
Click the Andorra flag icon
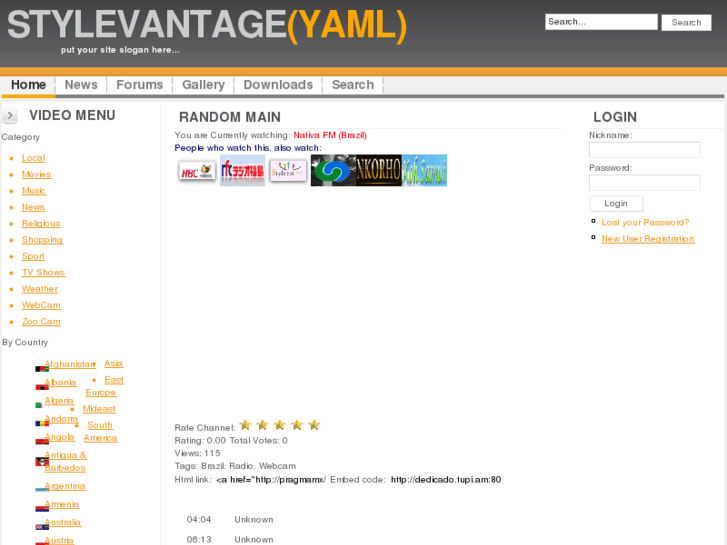pyautogui.click(x=42, y=423)
